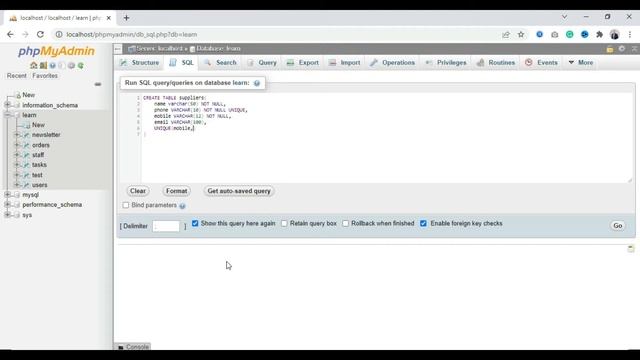Expand the information_schema database node

7,105
